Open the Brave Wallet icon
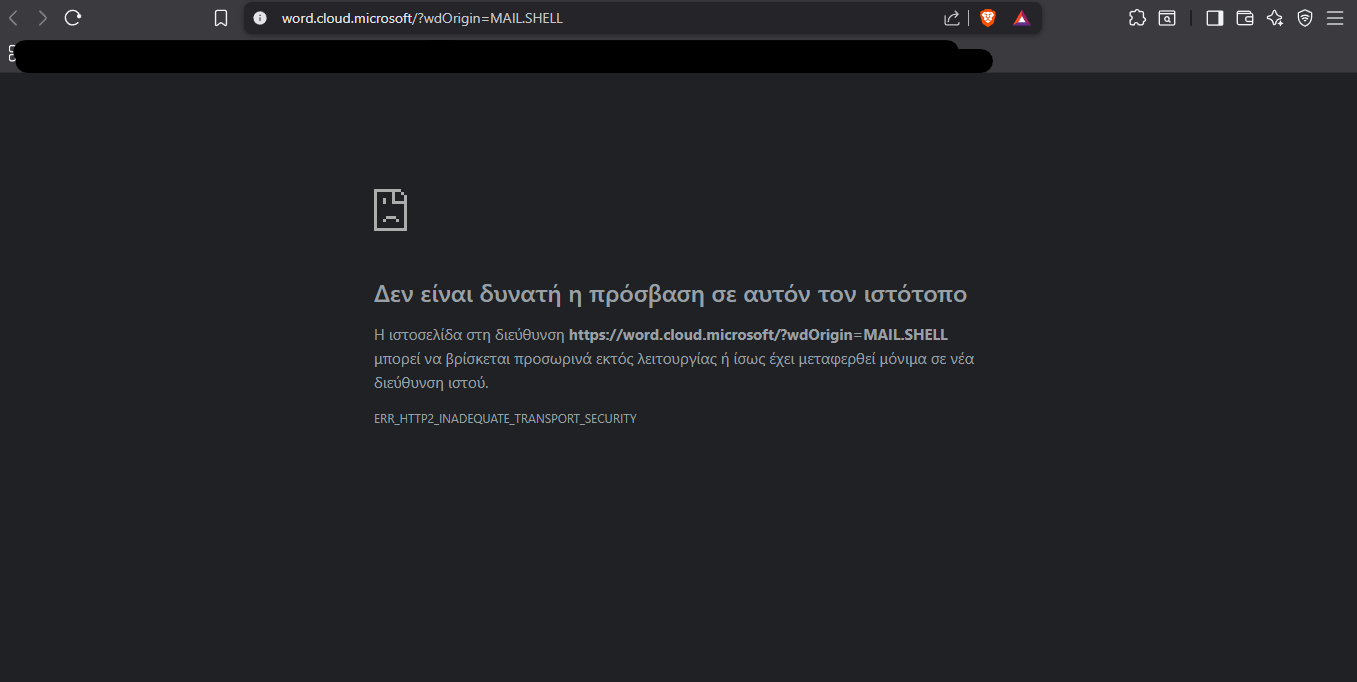 [1245, 18]
